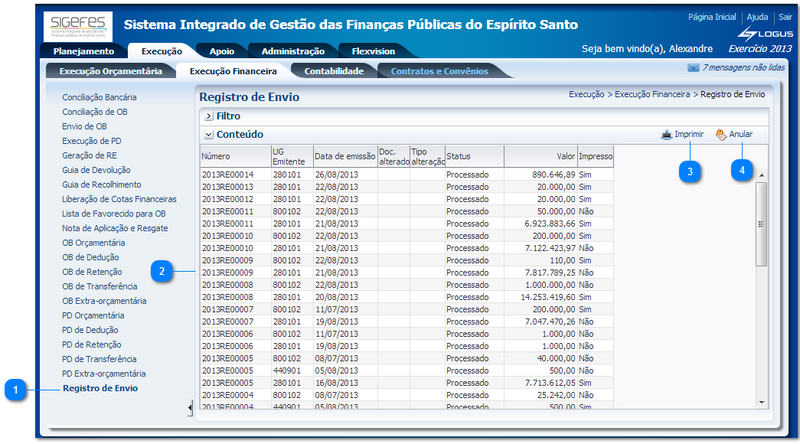Click the Execução breadcrumb link
800x444 pixels.
[x=586, y=94]
